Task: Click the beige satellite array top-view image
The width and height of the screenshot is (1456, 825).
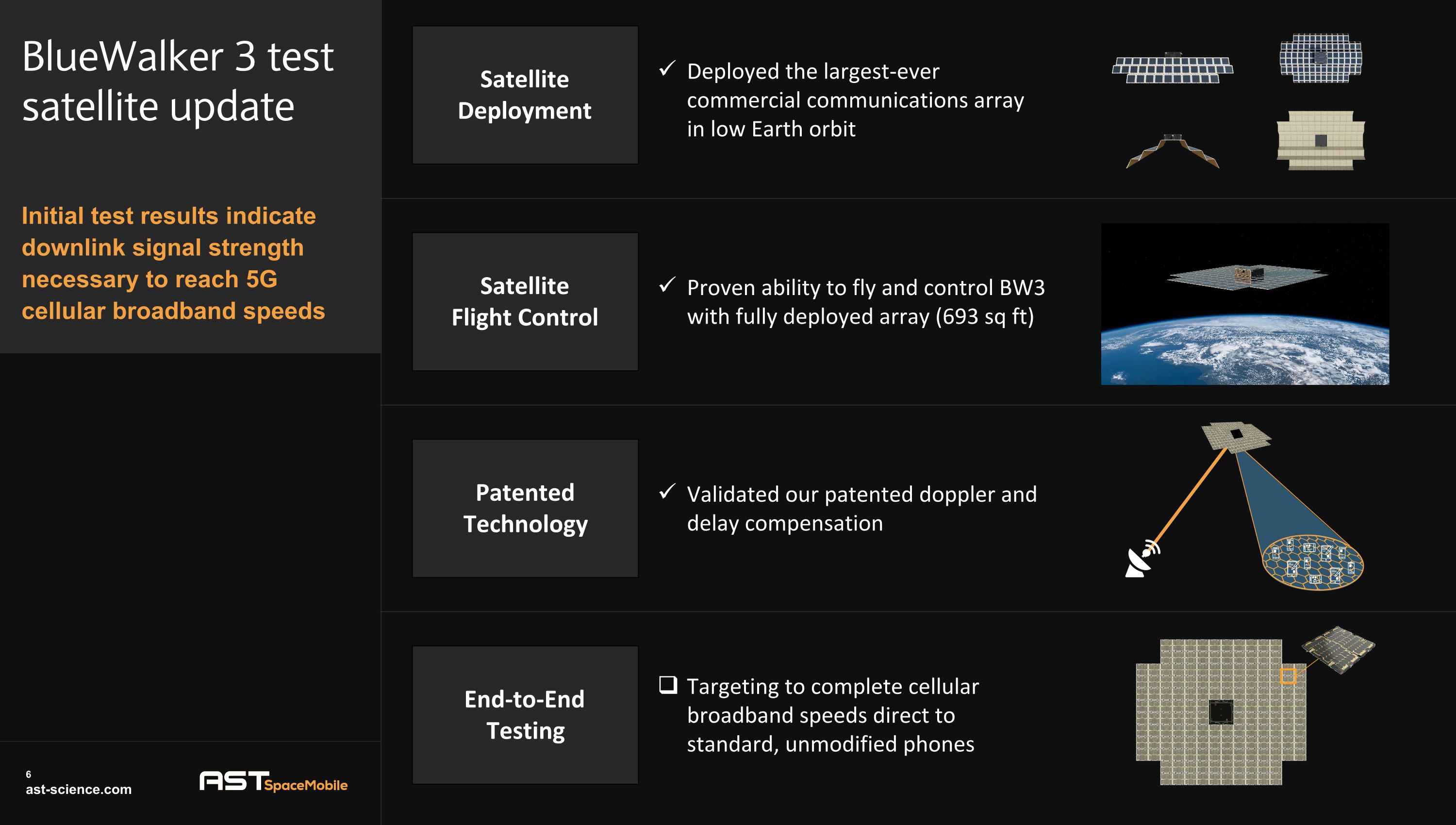Action: [x=1321, y=141]
